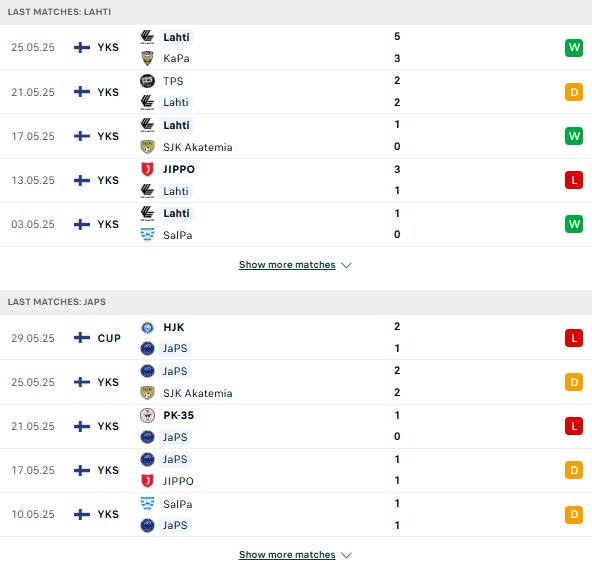Click the PK-35 team crest
Viewport: 592px width, 572px height.
[x=147, y=415]
